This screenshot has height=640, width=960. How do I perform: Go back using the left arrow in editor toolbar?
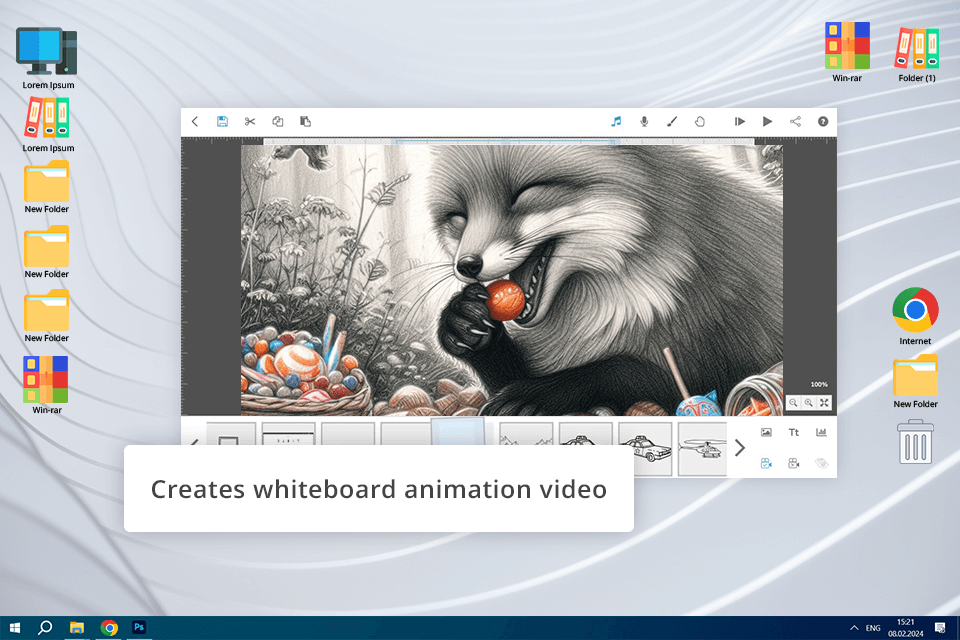[x=195, y=121]
